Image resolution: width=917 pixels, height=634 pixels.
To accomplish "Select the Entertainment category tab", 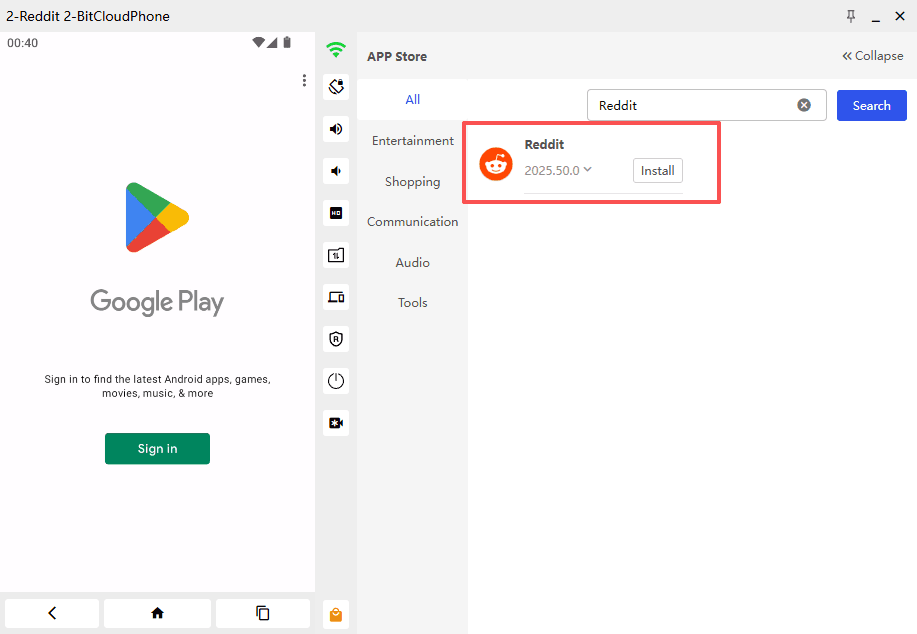I will [412, 141].
